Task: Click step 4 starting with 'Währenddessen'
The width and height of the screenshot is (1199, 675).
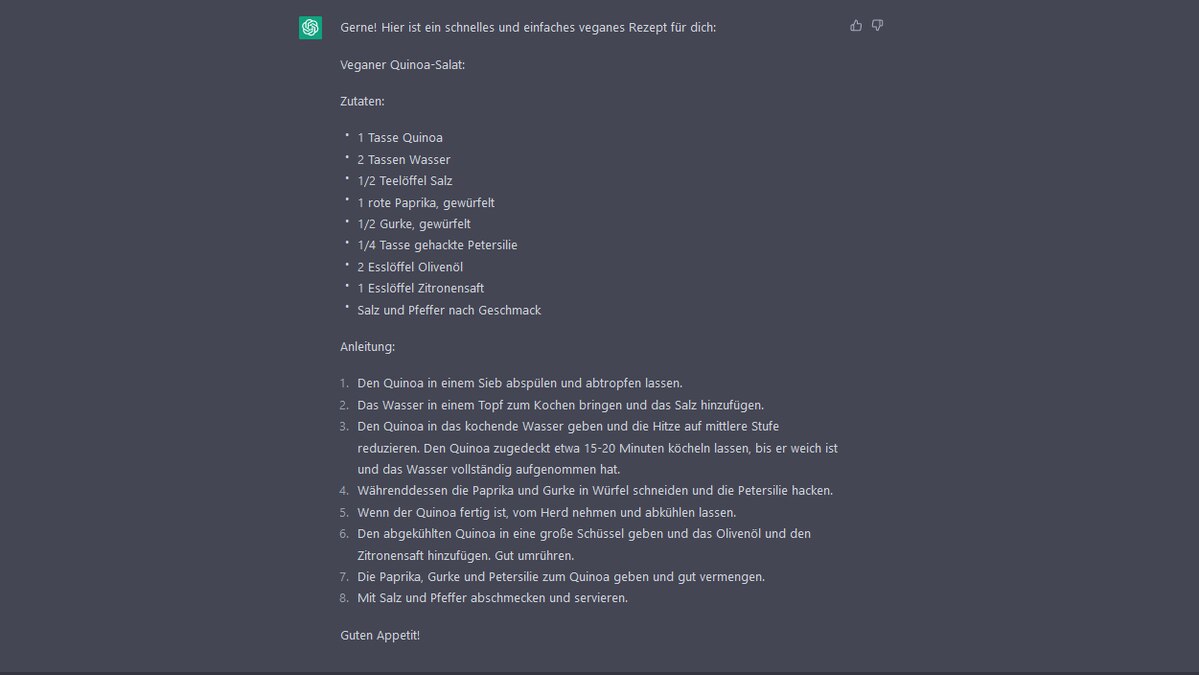Action: pyautogui.click(x=595, y=491)
